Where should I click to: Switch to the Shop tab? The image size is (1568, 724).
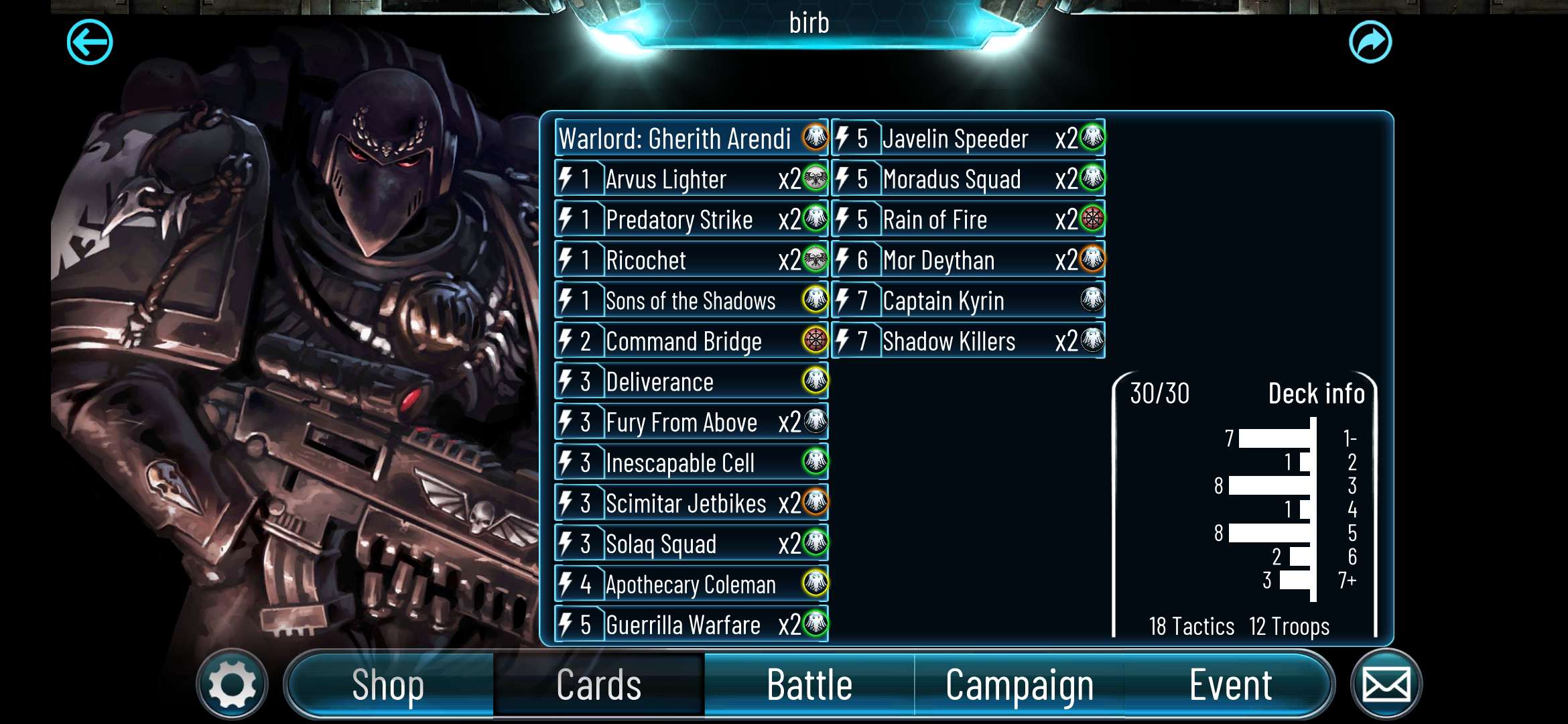(388, 685)
